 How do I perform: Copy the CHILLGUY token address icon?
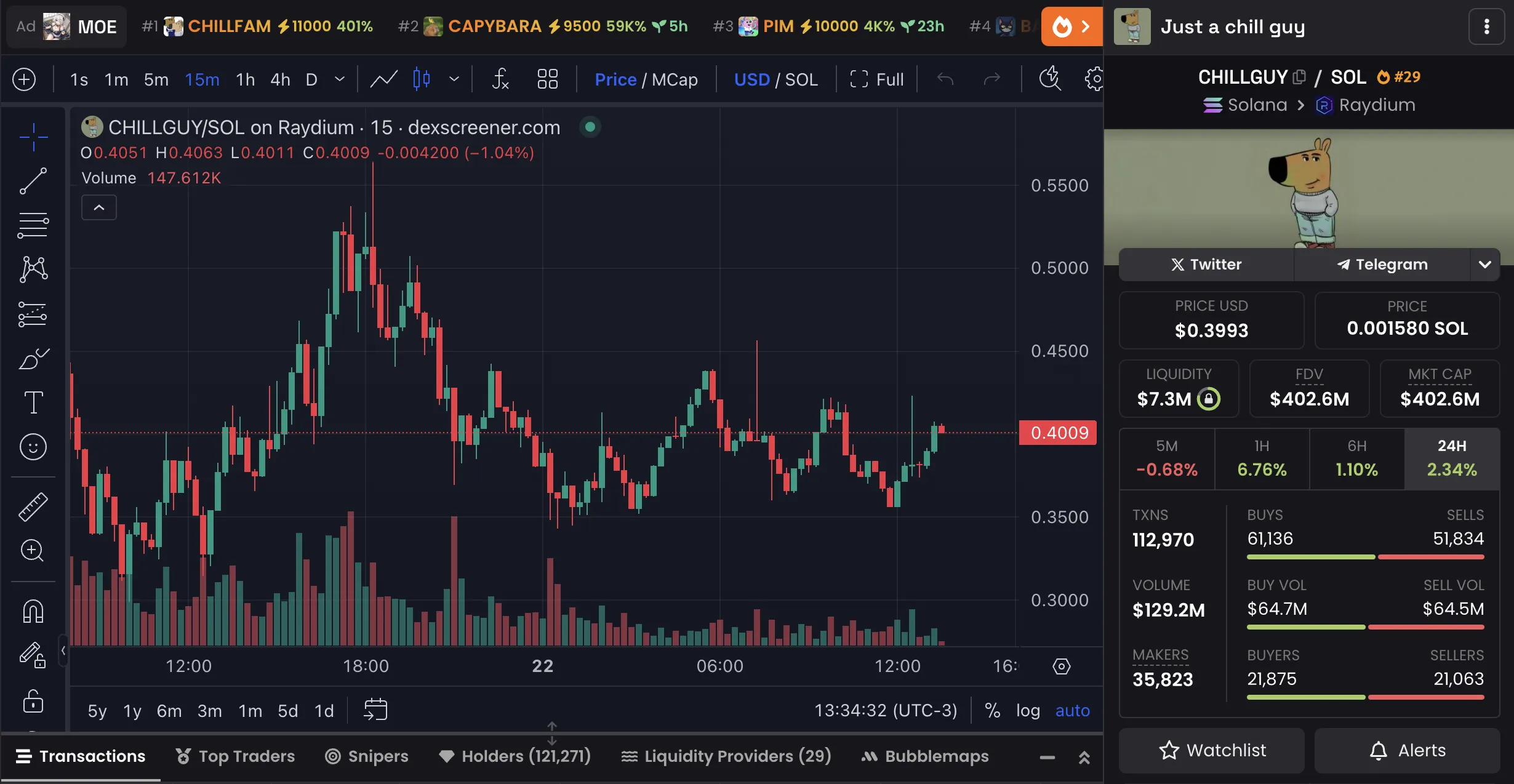pos(1299,77)
